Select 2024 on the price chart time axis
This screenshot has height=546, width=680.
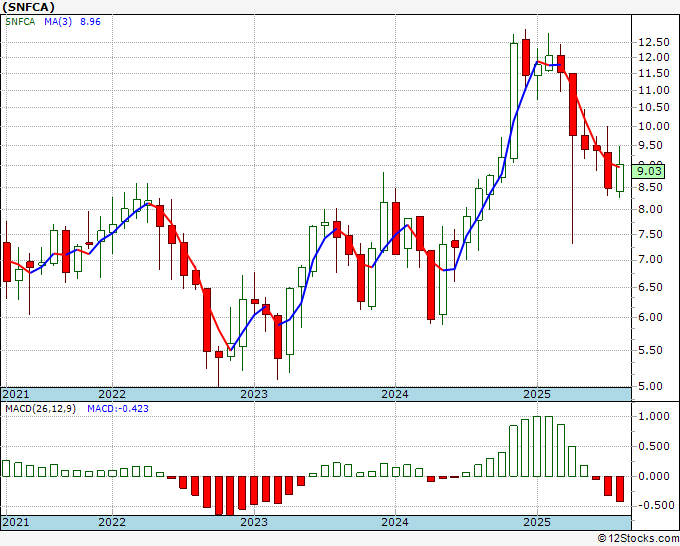point(395,394)
